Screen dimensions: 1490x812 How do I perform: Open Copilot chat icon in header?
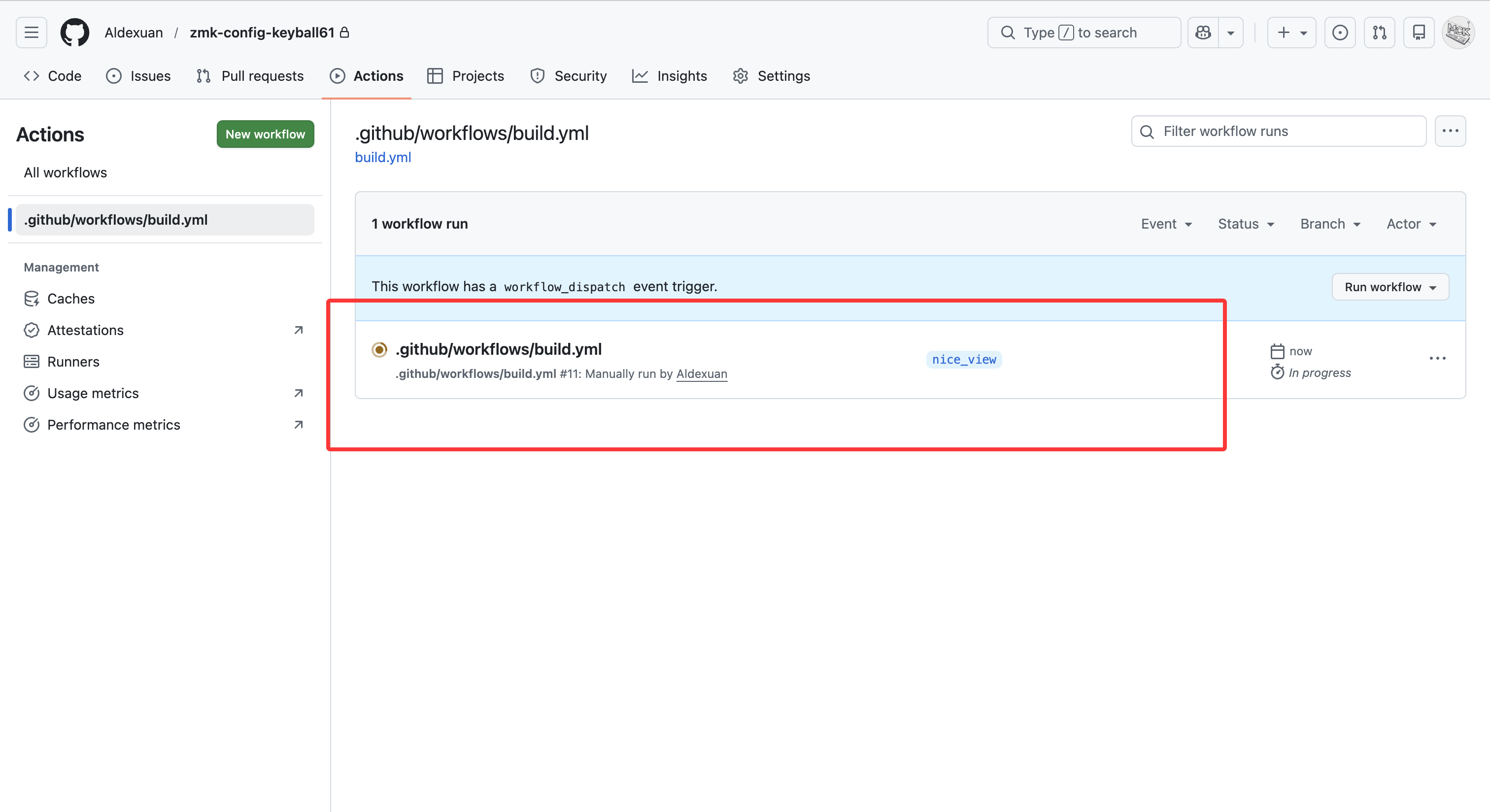(1203, 33)
